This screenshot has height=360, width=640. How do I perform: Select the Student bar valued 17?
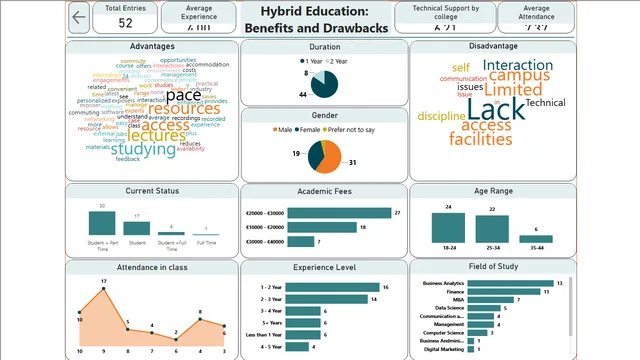137,228
